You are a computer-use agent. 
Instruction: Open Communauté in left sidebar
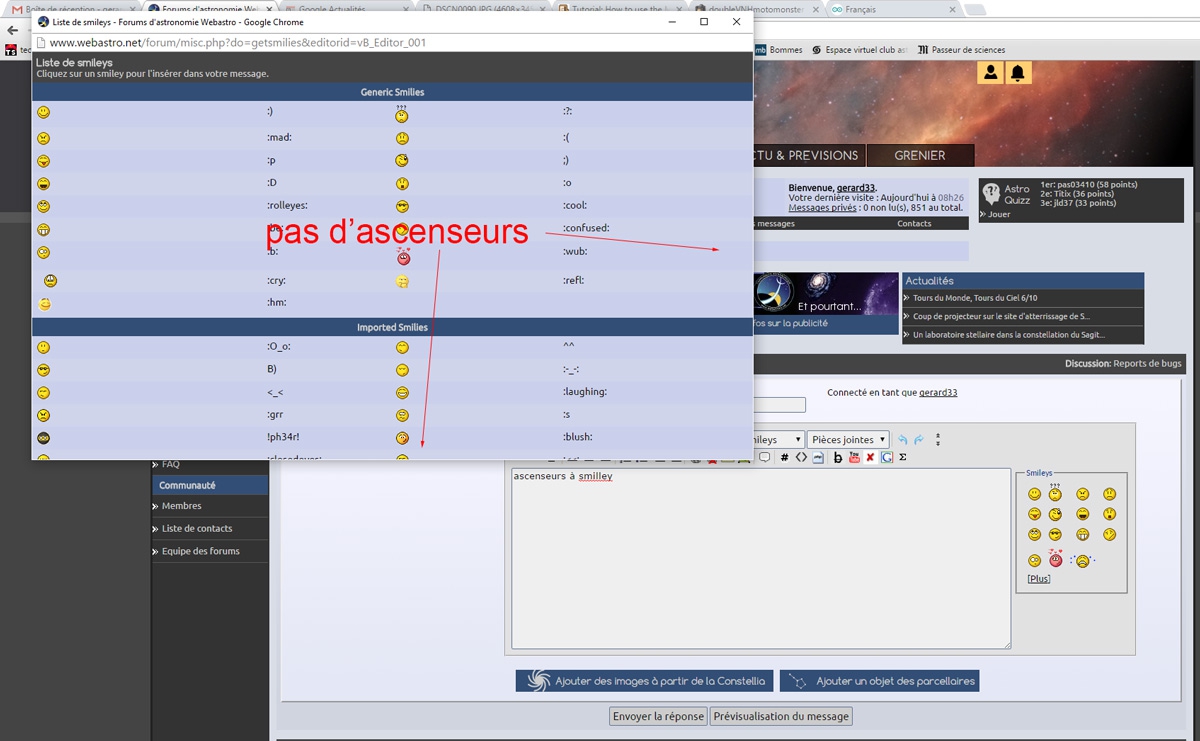[210, 485]
